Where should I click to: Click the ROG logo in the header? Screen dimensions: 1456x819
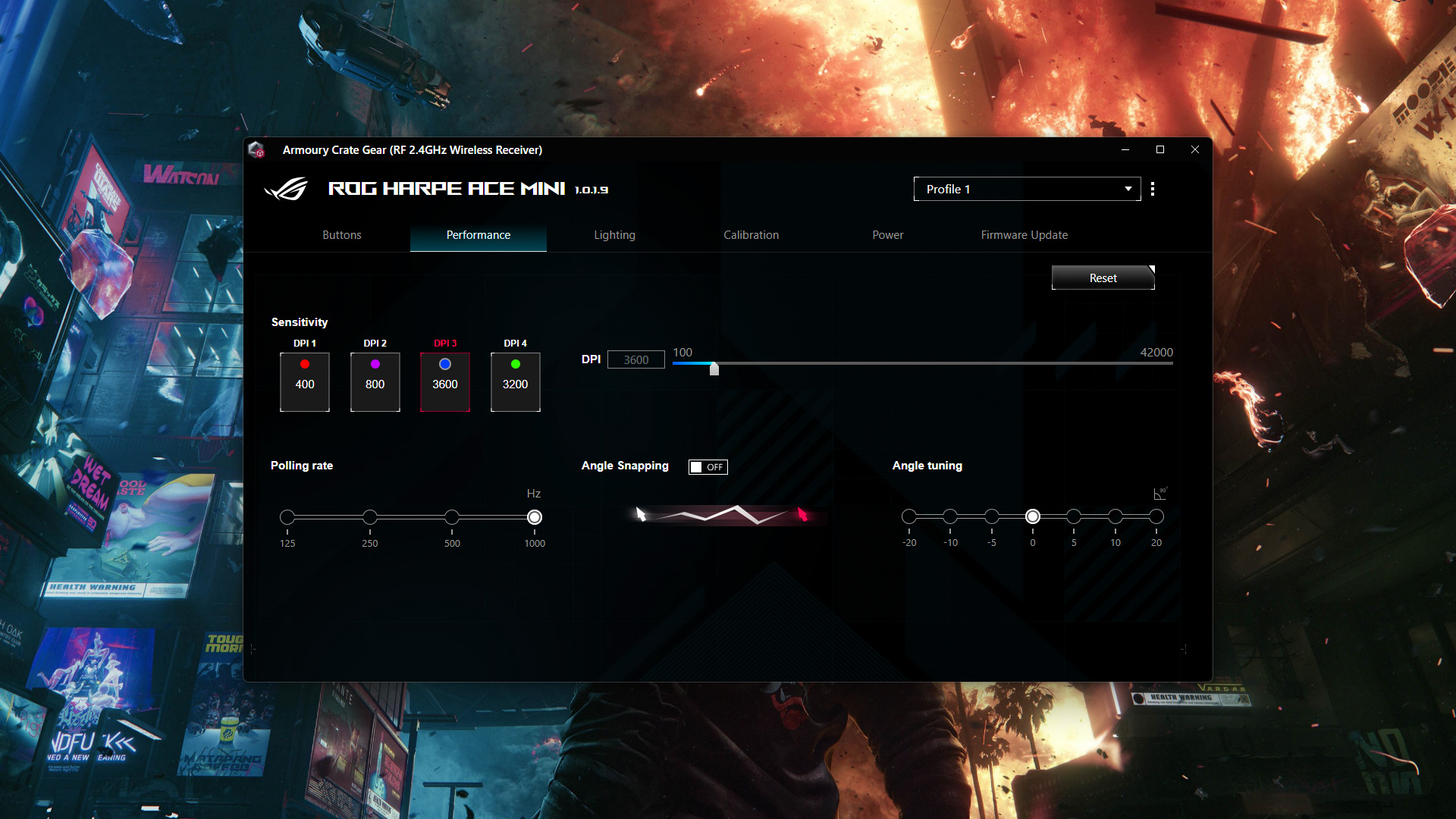pyautogui.click(x=287, y=189)
